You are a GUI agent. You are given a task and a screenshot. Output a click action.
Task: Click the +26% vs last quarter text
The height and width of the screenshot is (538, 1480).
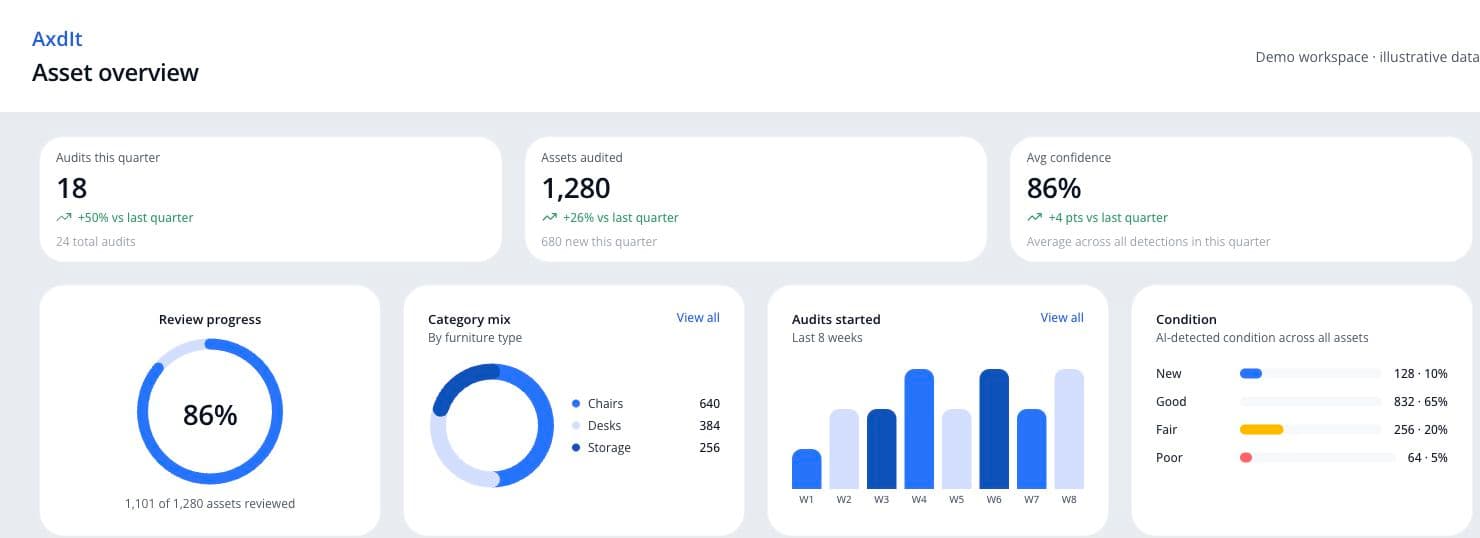[620, 217]
